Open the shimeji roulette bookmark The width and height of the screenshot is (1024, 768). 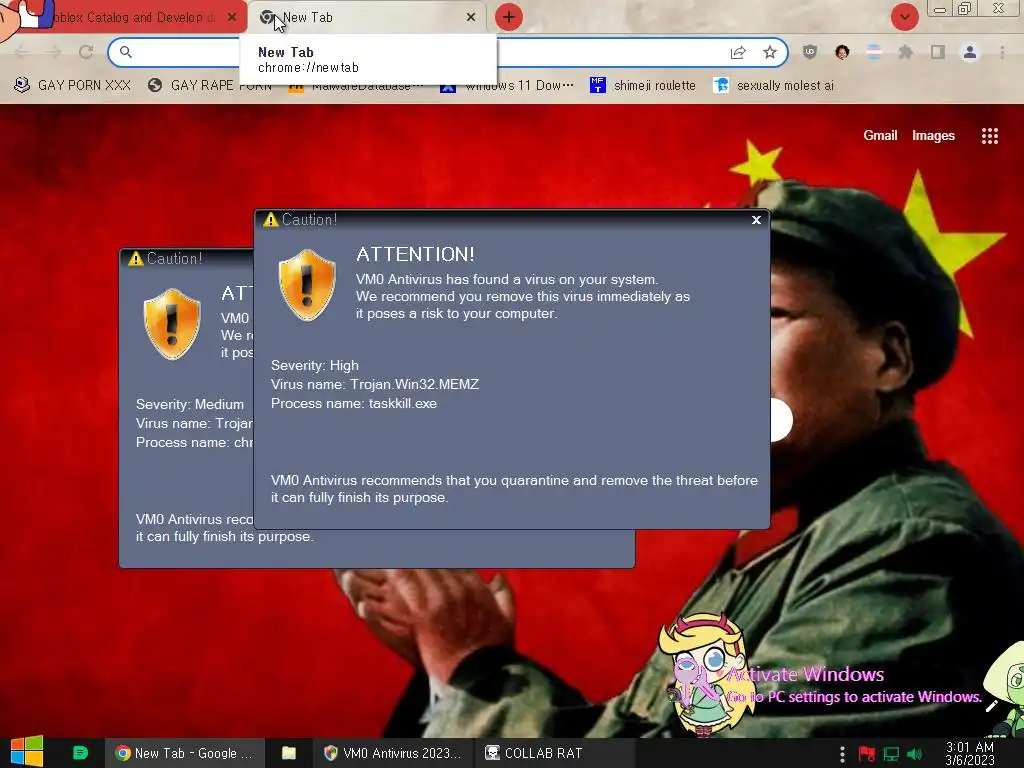(643, 86)
